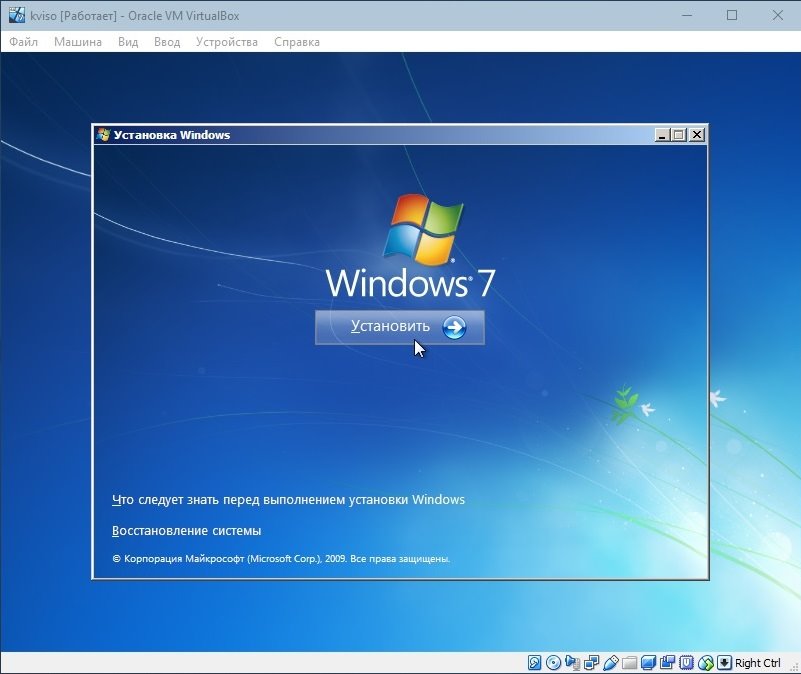The width and height of the screenshot is (801, 674).
Task: Click the shared folders icon
Action: click(629, 663)
